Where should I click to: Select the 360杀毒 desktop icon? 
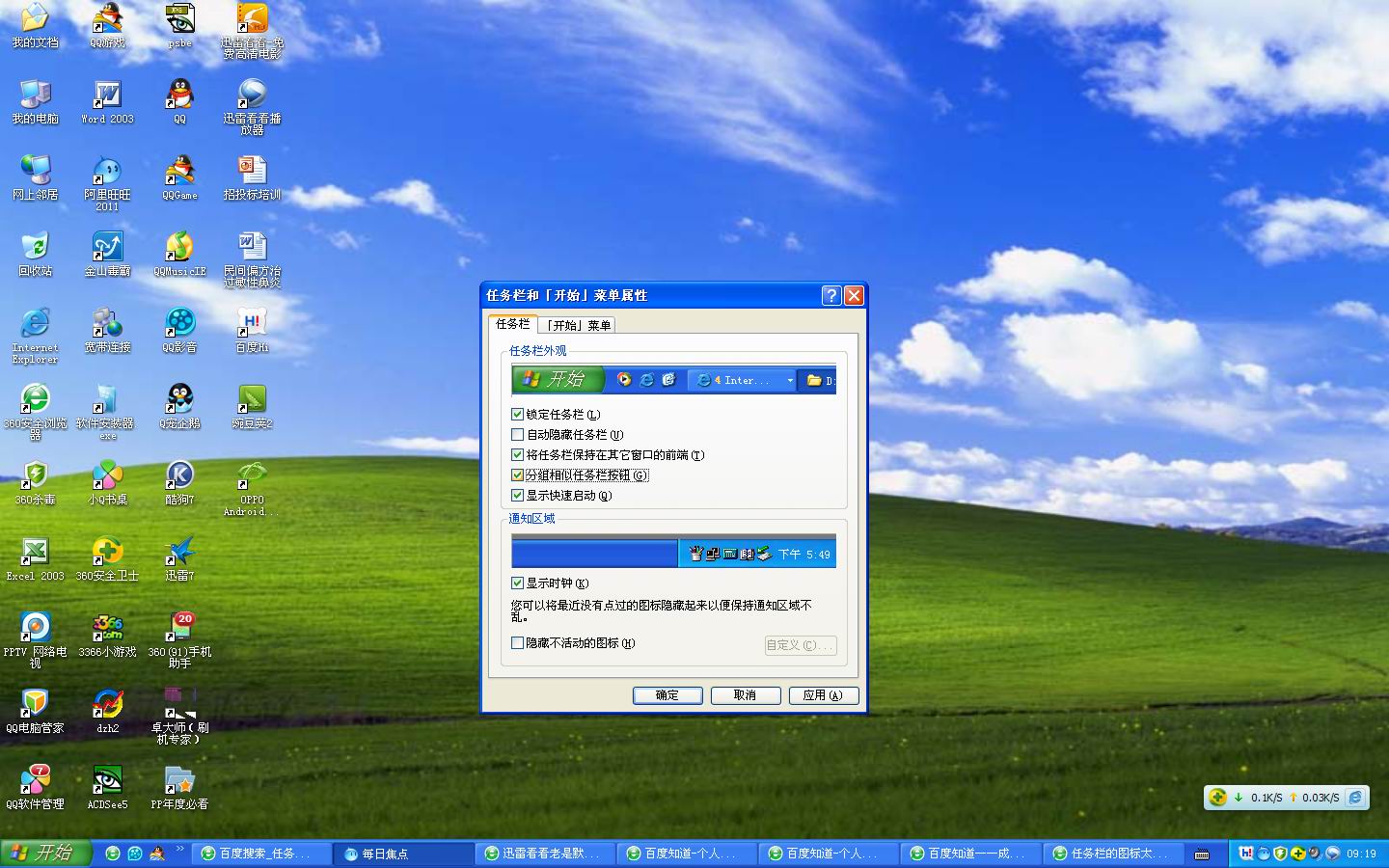click(35, 483)
